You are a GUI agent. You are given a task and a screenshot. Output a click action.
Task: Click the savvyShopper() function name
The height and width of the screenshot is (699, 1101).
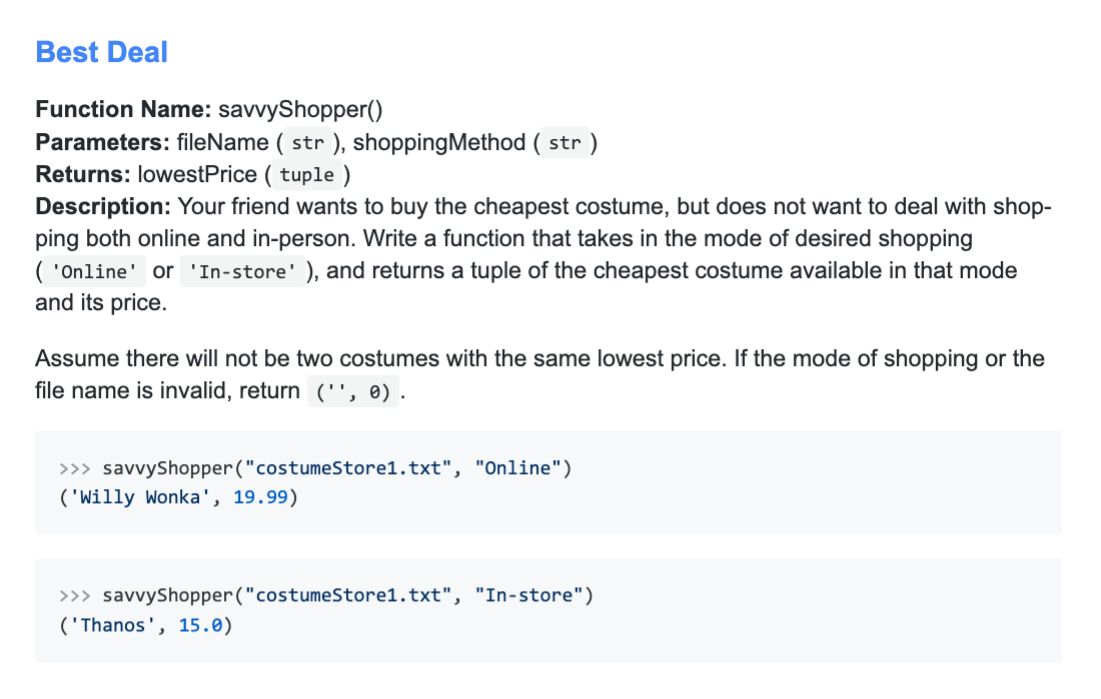tap(300, 110)
